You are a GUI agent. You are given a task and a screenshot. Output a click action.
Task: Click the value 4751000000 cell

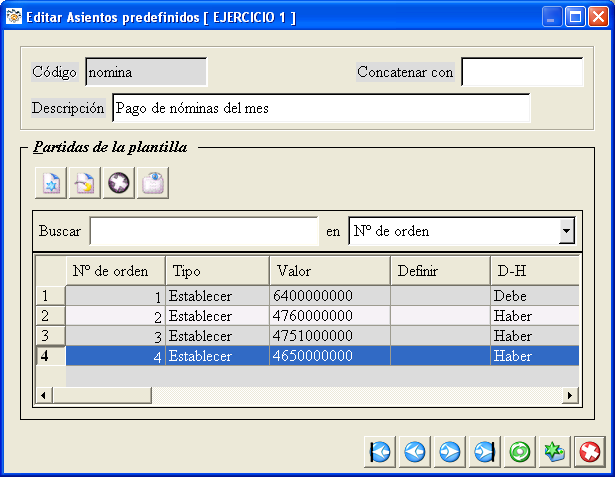click(x=330, y=336)
